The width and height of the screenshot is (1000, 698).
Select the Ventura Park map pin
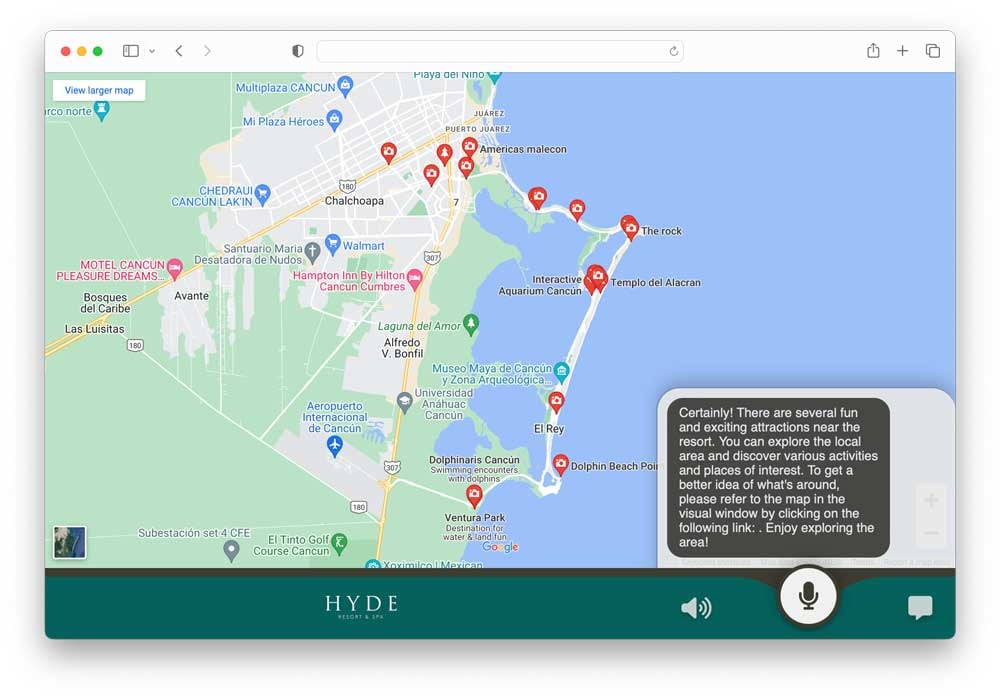coord(474,495)
